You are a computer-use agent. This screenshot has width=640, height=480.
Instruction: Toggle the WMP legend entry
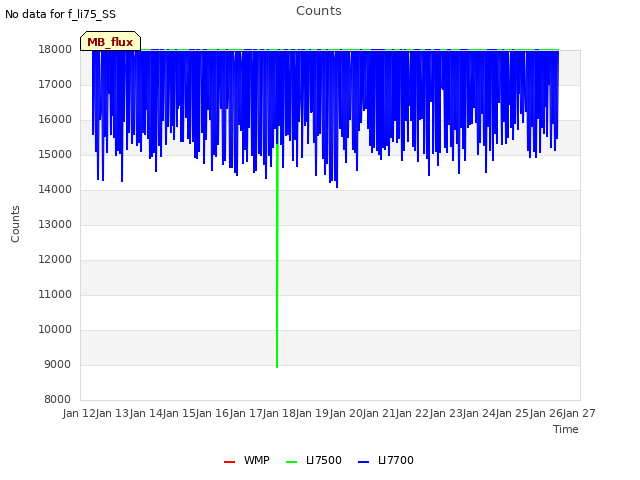click(x=247, y=460)
